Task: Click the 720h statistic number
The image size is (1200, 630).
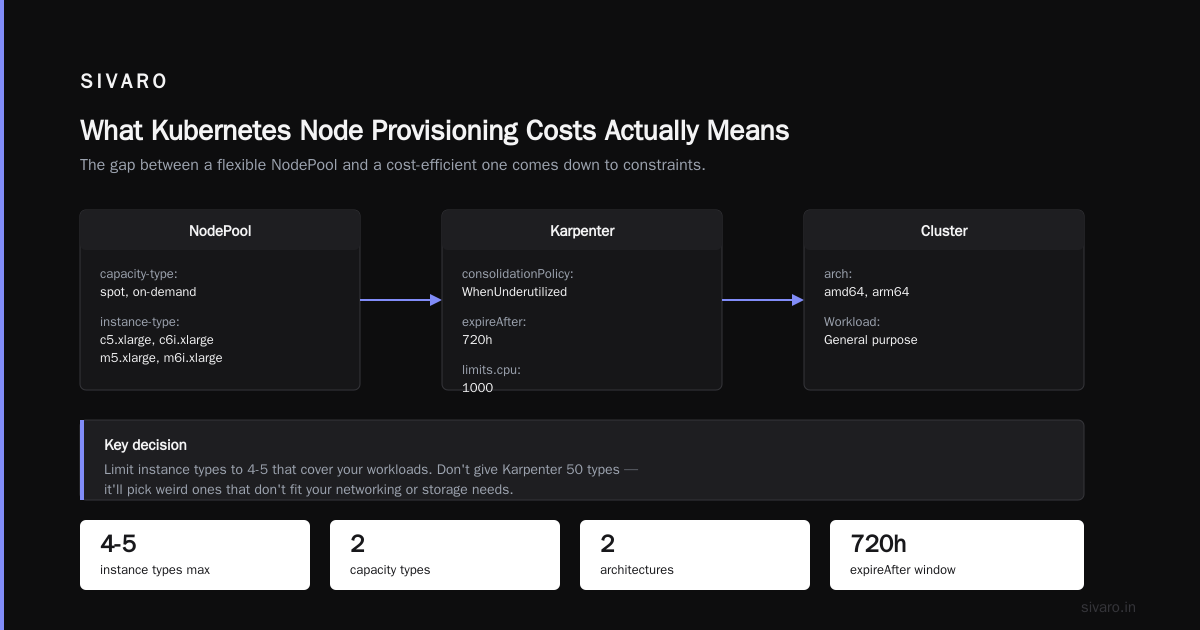Action: (878, 544)
